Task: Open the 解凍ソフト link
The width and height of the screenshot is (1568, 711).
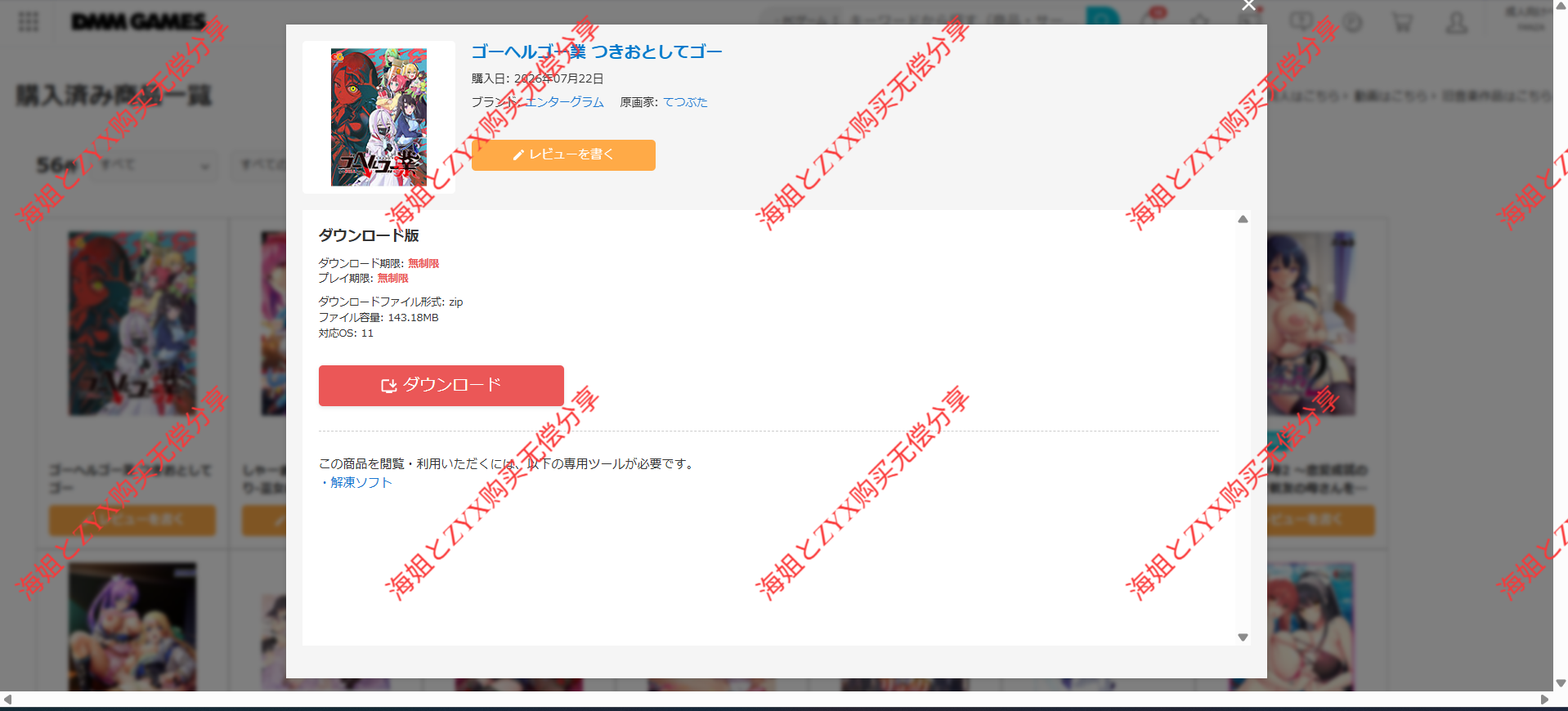Action: pos(361,482)
